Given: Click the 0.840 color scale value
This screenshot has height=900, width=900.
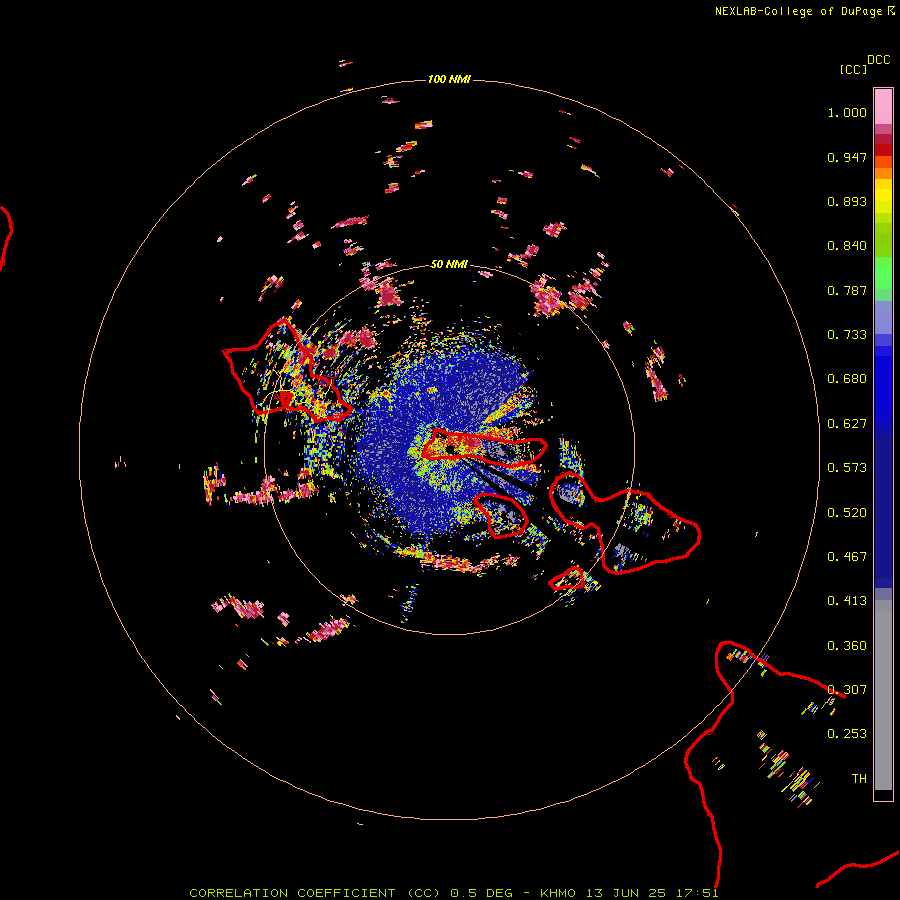Looking at the screenshot, I should click(847, 246).
